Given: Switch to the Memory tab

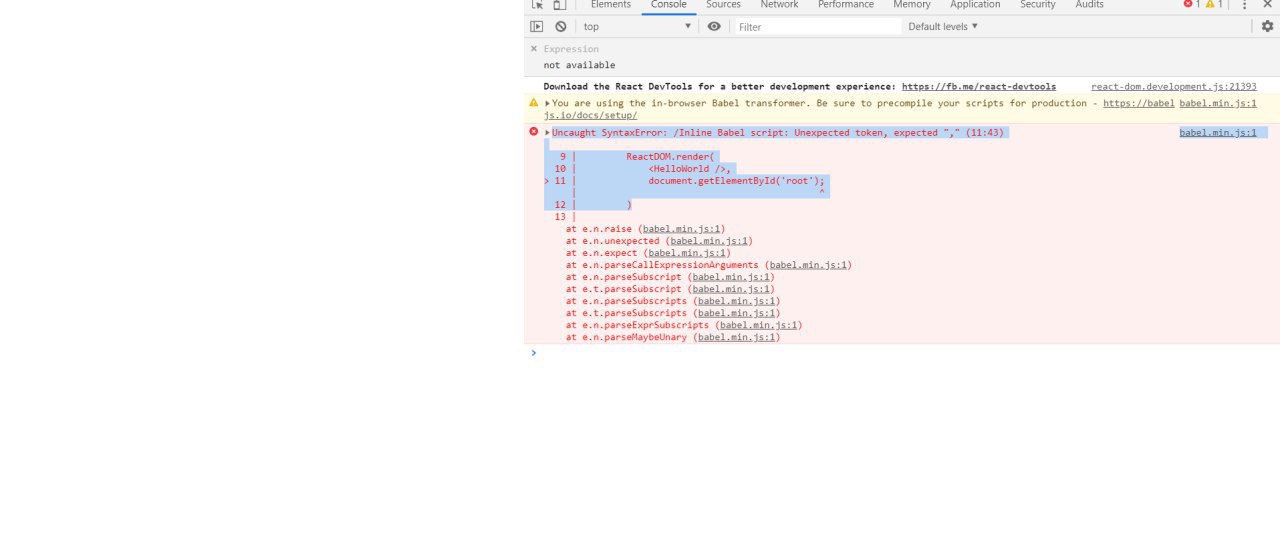Looking at the screenshot, I should click(912, 5).
